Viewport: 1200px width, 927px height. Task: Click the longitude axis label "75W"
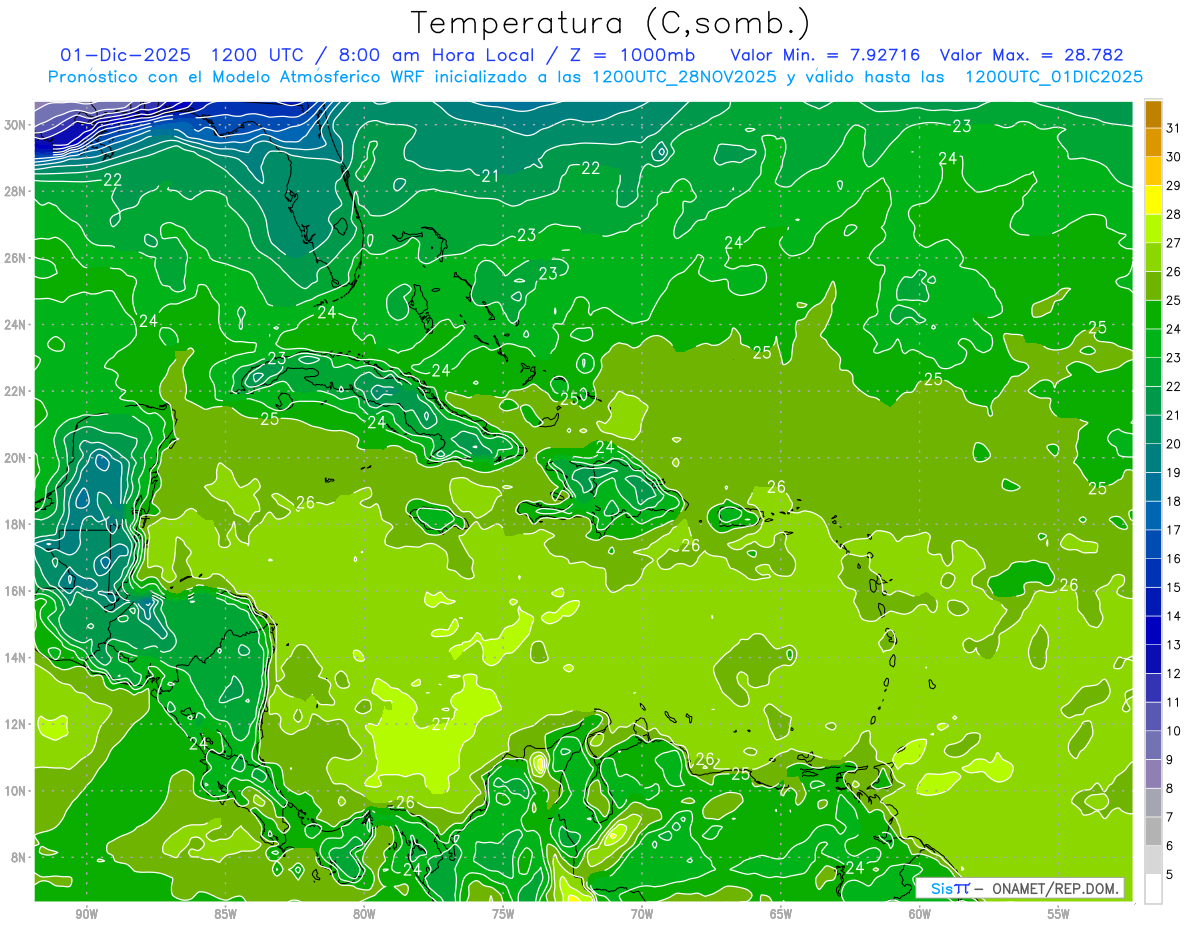pyautogui.click(x=503, y=914)
